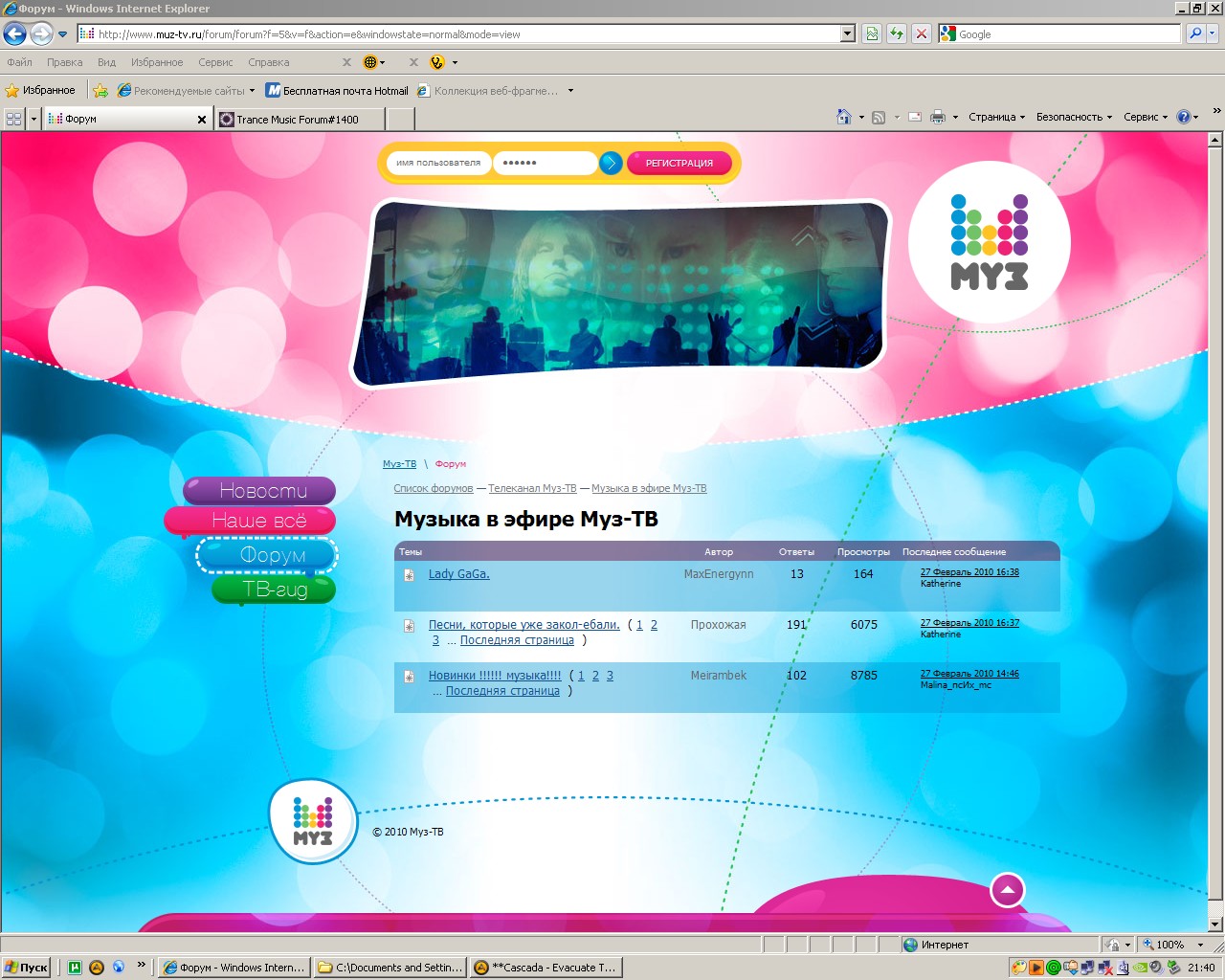Open the C:\Documents and Settings taskbar window
Image resolution: width=1225 pixels, height=980 pixels.
390,968
